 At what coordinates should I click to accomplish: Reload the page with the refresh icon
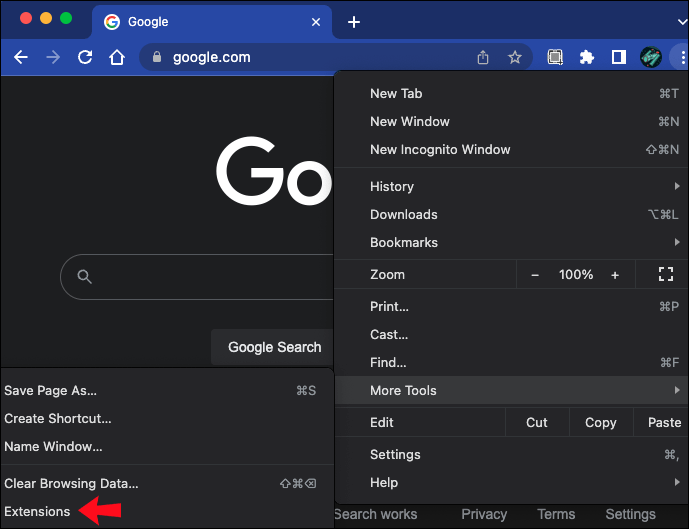tap(85, 57)
